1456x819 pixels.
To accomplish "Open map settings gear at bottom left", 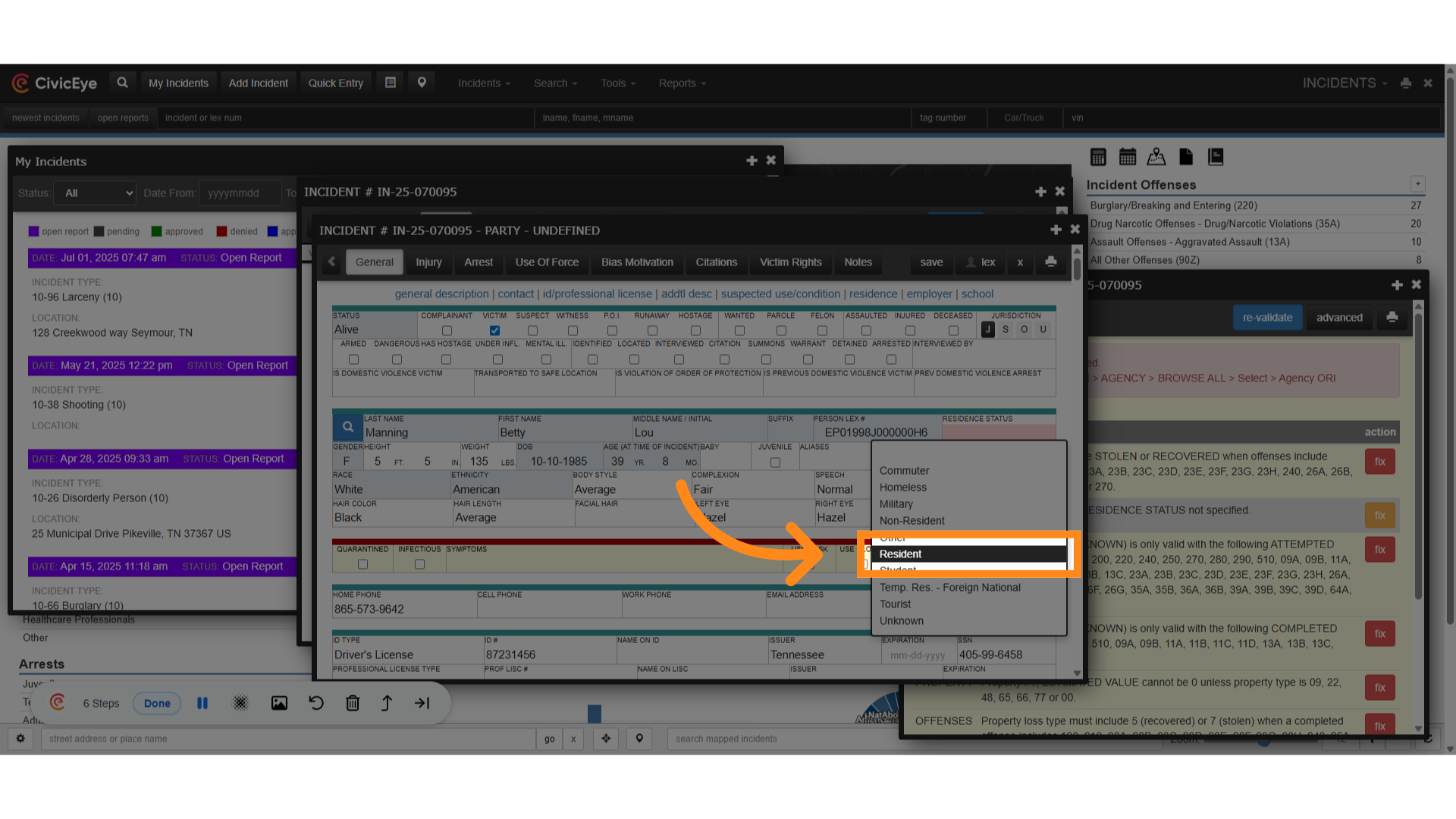I will (20, 739).
